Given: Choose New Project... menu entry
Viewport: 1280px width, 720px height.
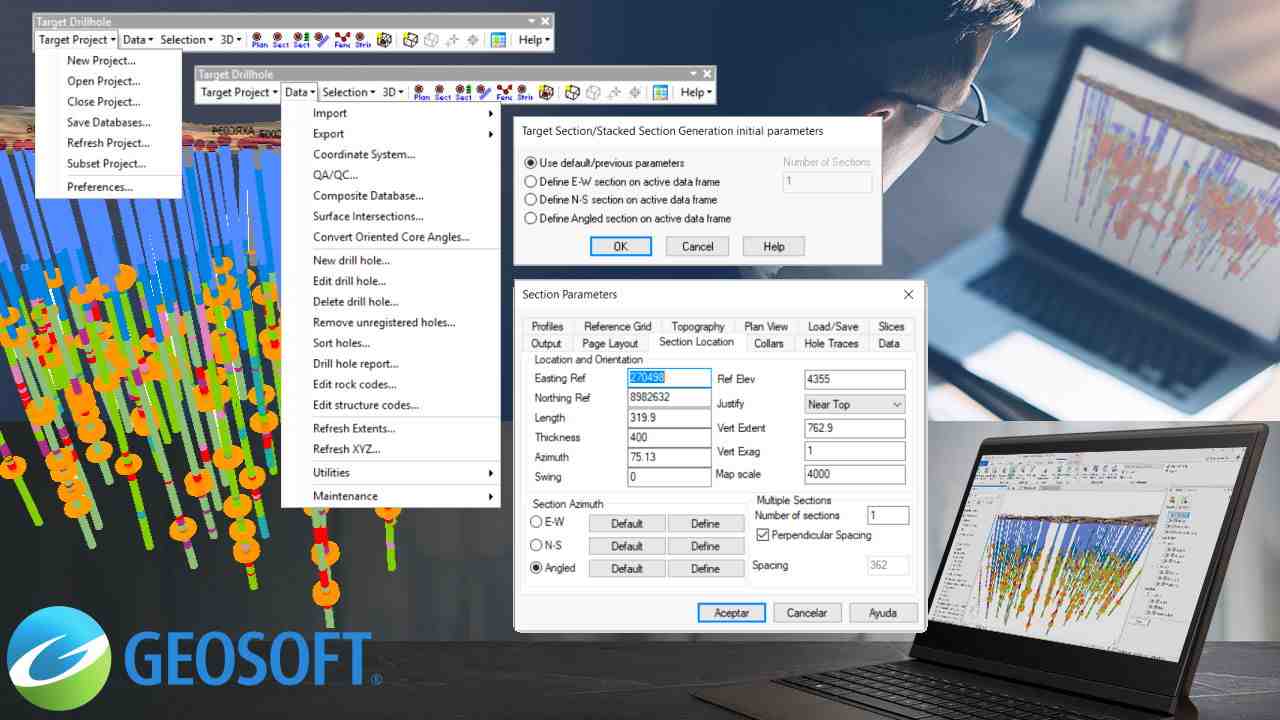Looking at the screenshot, I should point(101,61).
